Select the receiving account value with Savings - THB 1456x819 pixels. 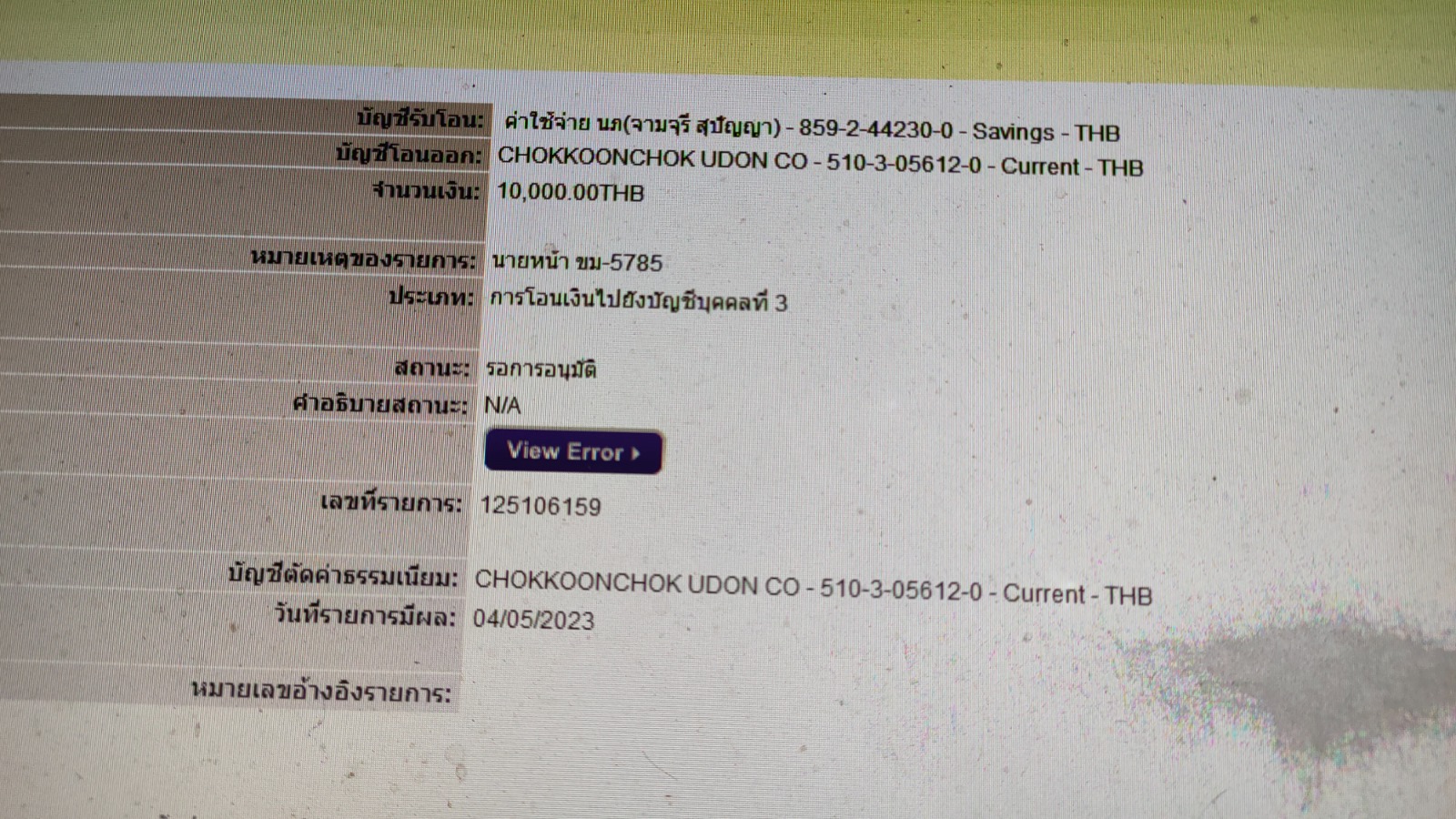point(812,127)
